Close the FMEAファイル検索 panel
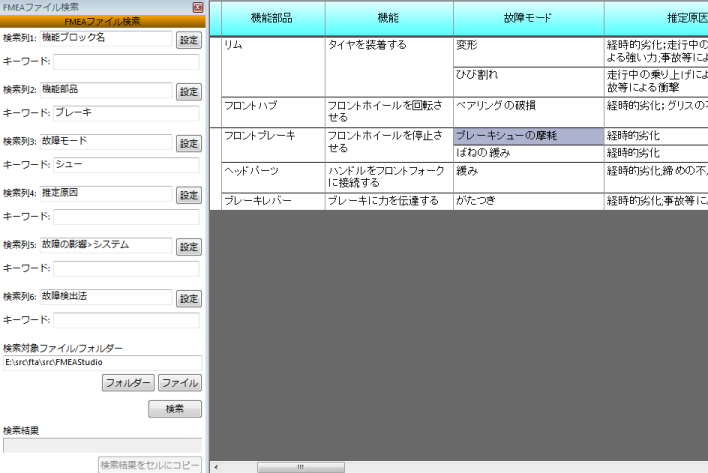Screen dimensions: 708x473 (197, 7)
